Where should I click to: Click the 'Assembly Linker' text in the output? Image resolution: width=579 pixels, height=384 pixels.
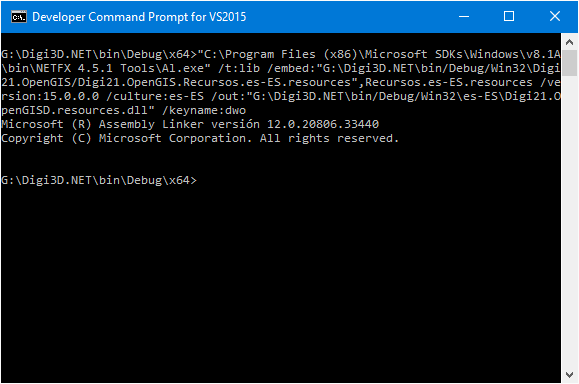pos(151,124)
